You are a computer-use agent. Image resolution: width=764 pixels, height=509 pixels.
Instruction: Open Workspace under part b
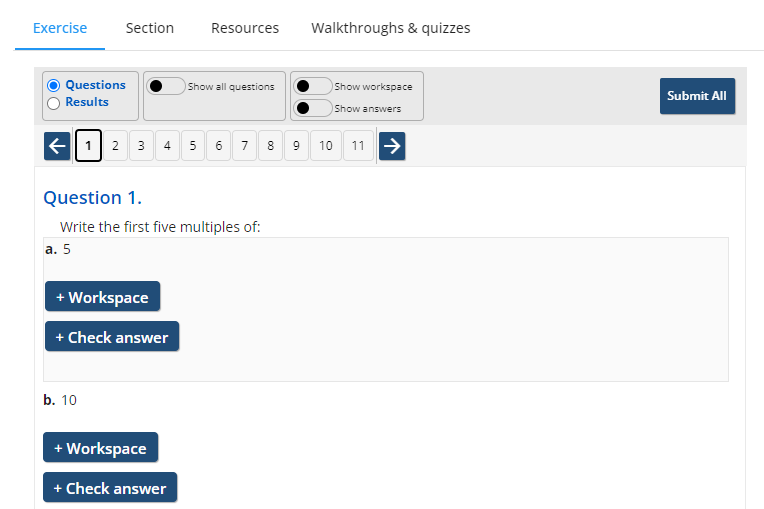coord(100,448)
